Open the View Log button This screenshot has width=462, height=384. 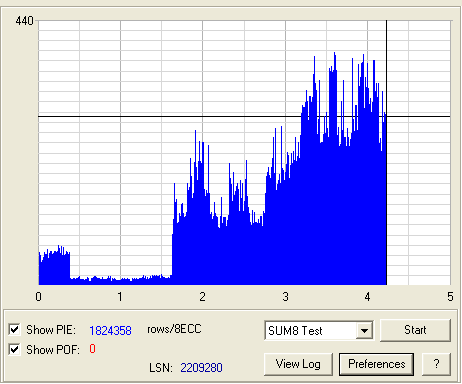pyautogui.click(x=298, y=364)
